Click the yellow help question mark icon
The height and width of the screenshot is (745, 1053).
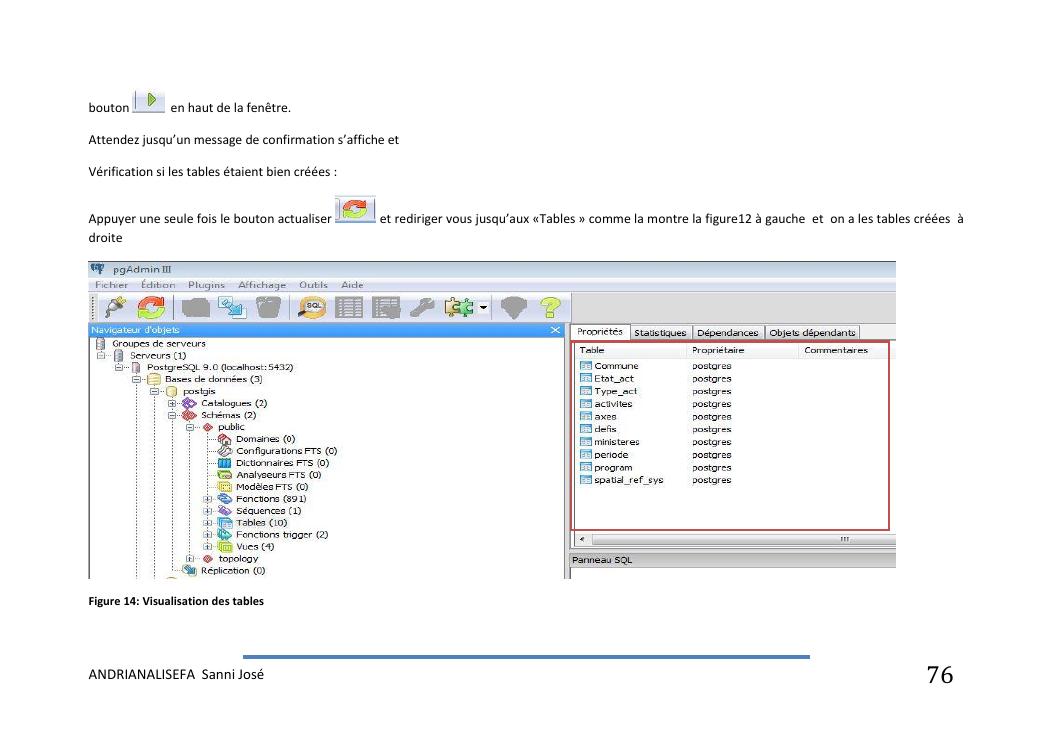coord(546,305)
